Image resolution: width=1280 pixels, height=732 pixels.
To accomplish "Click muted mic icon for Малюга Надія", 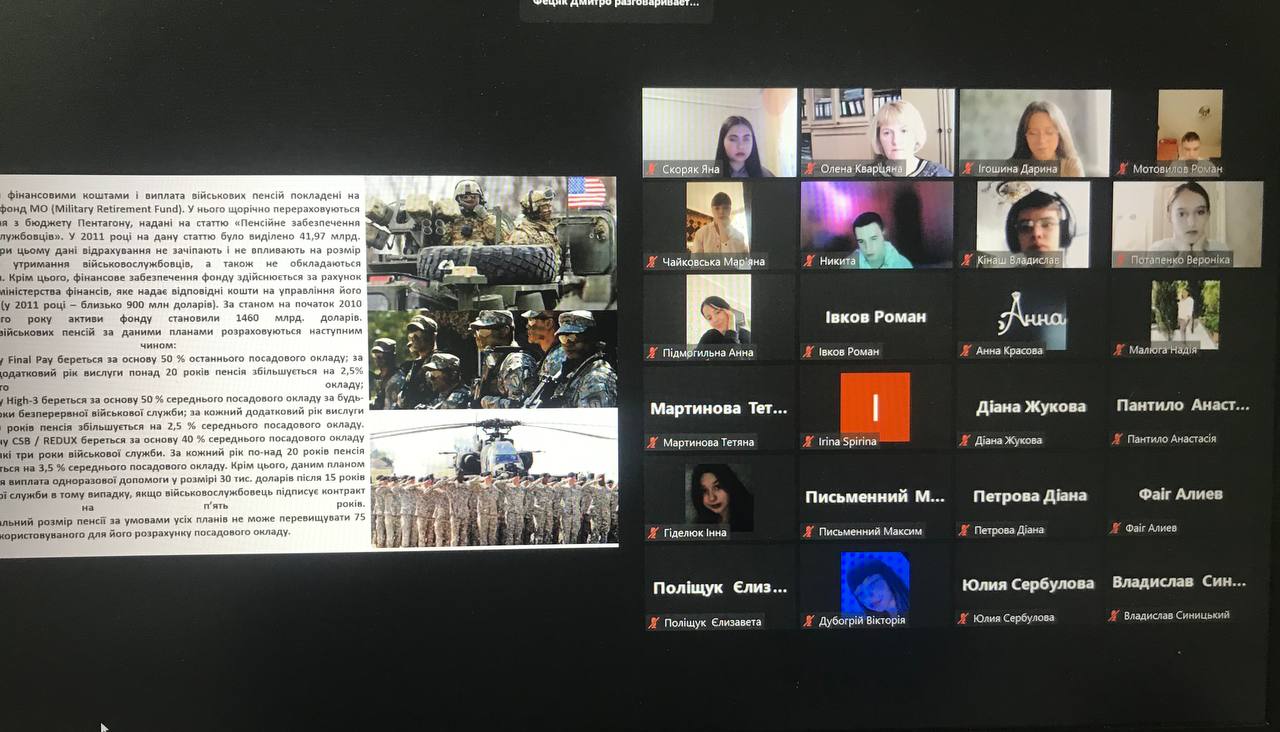I will click(x=1120, y=350).
